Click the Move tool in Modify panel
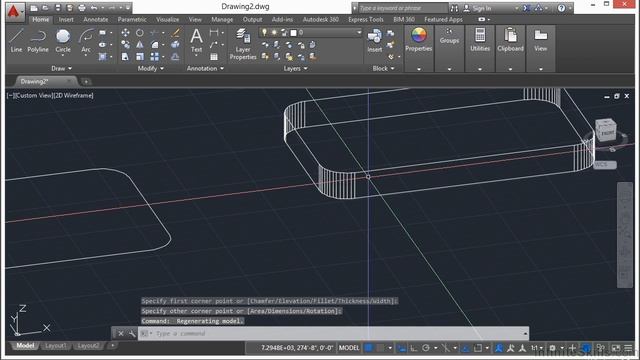 coord(126,33)
